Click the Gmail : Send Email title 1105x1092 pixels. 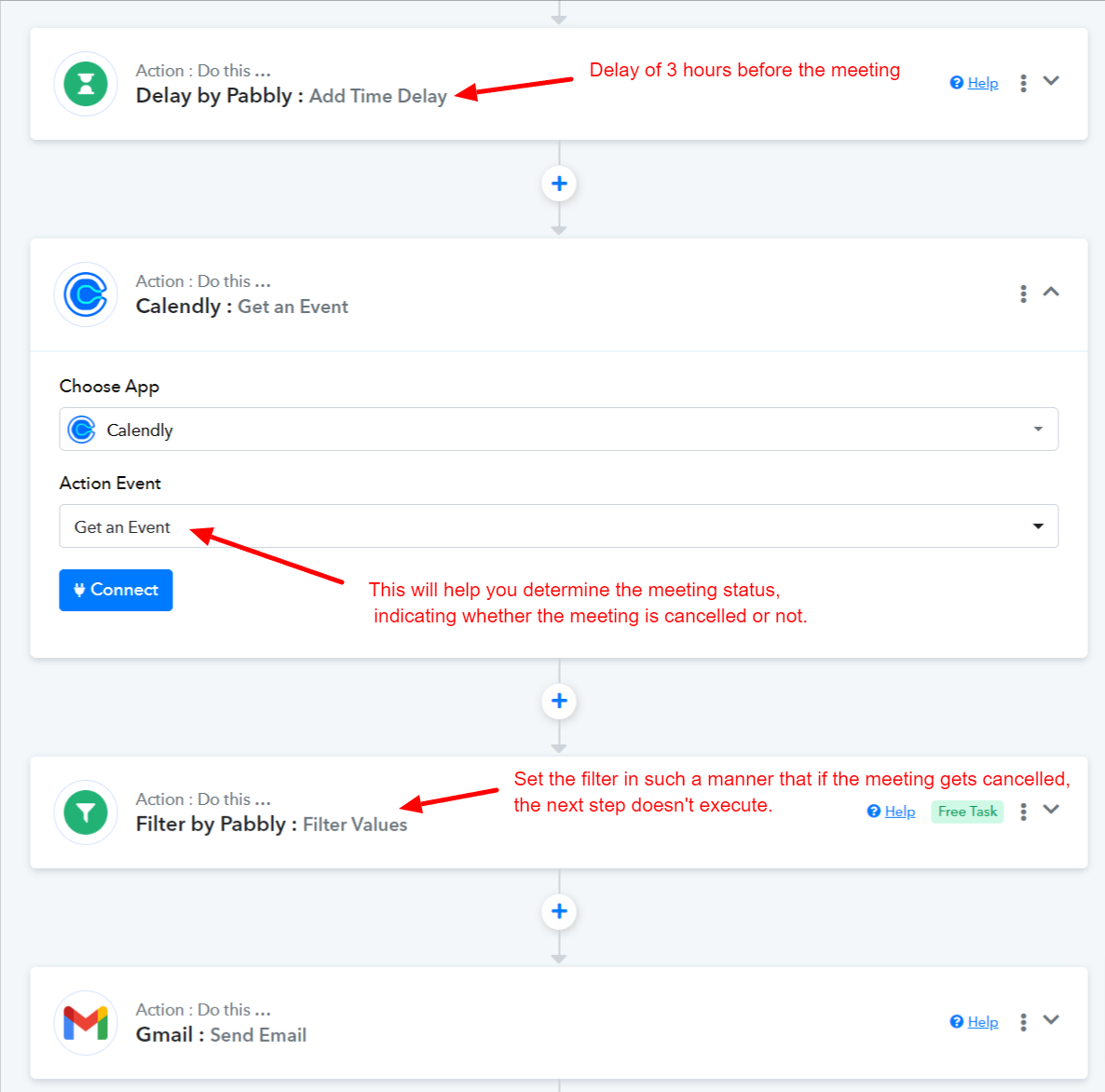(x=221, y=1035)
